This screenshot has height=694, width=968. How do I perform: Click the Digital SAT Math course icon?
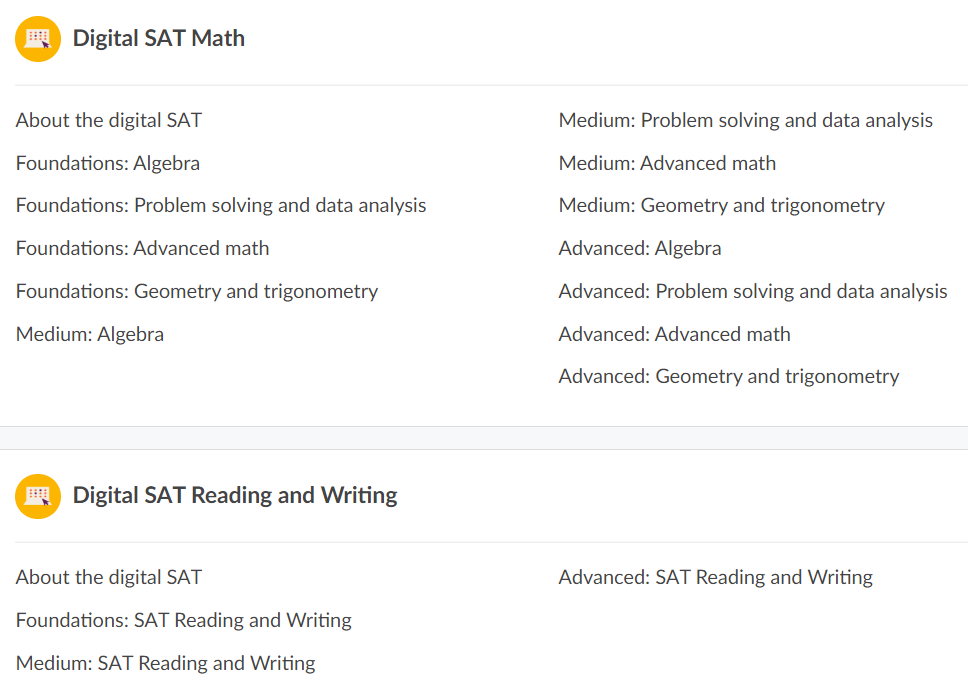[38, 39]
